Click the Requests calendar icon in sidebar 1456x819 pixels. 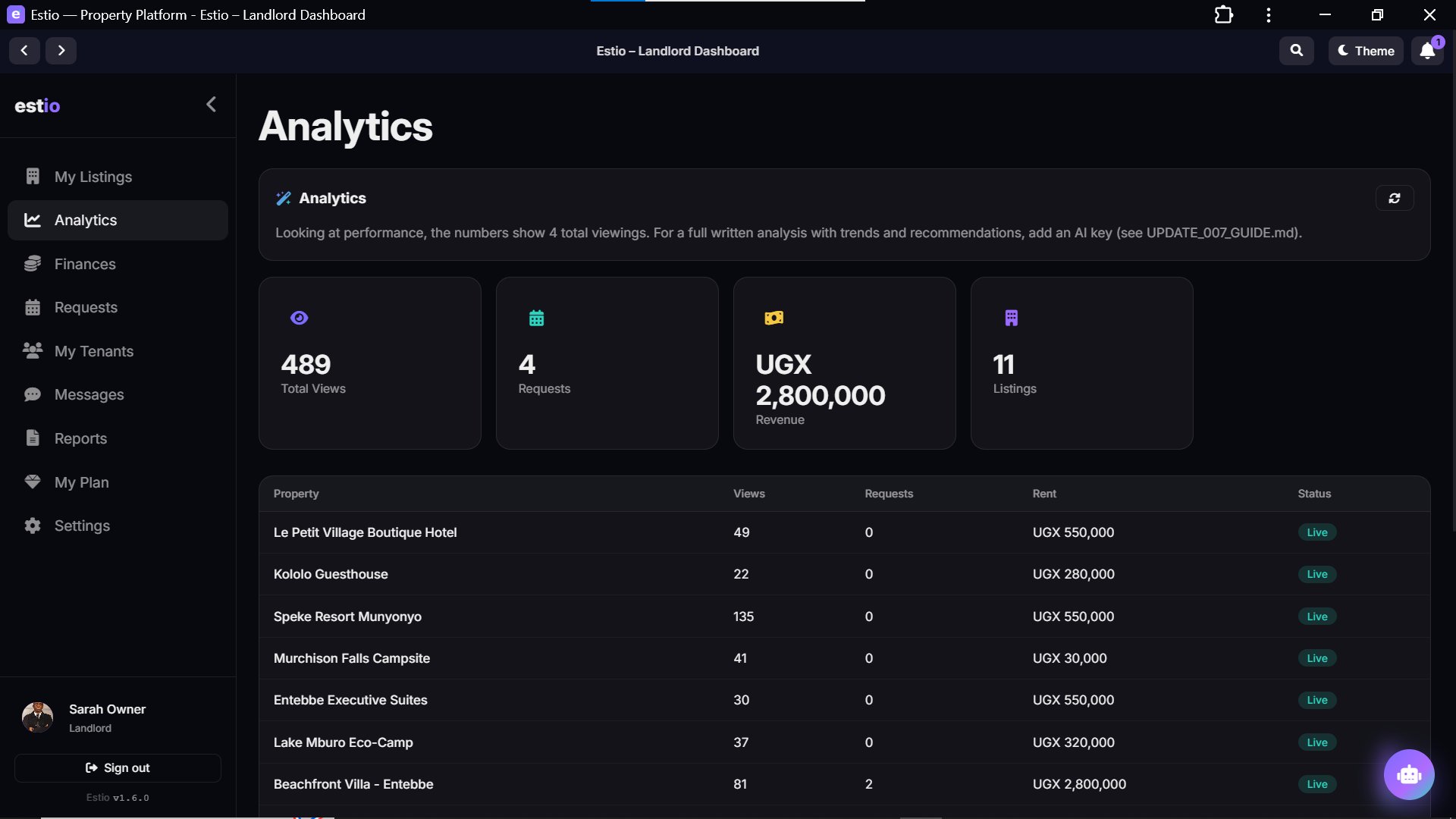[32, 307]
